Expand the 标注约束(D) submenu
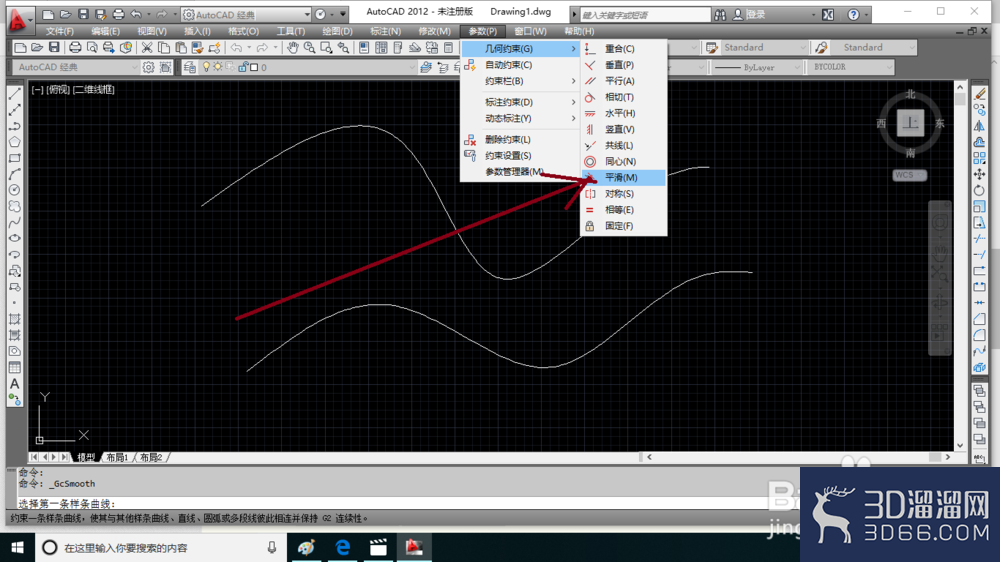The image size is (1000, 562). click(520, 102)
